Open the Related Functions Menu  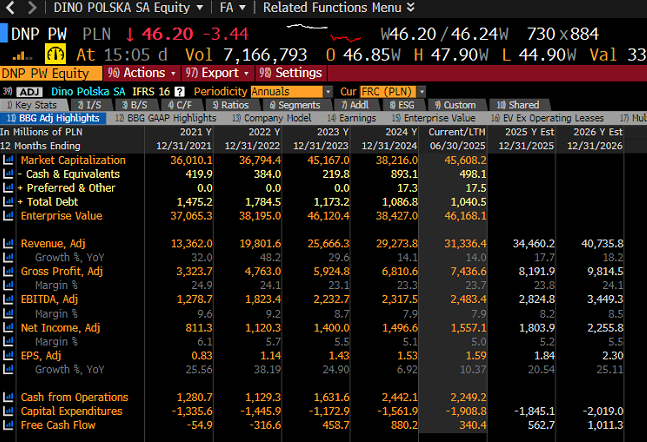click(337, 8)
